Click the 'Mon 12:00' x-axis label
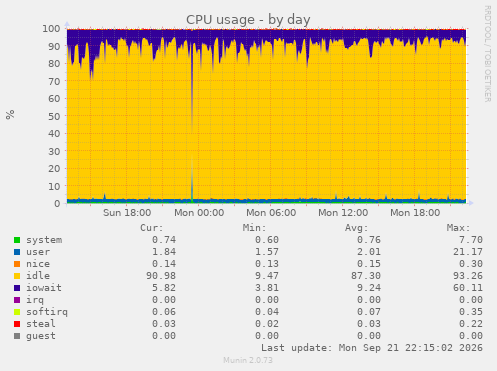Viewport: 497px width, 371px height. coord(343,213)
